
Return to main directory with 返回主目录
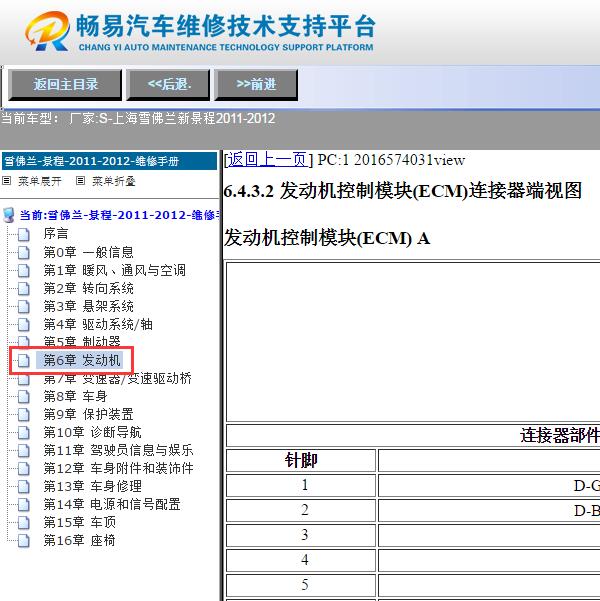[65, 85]
